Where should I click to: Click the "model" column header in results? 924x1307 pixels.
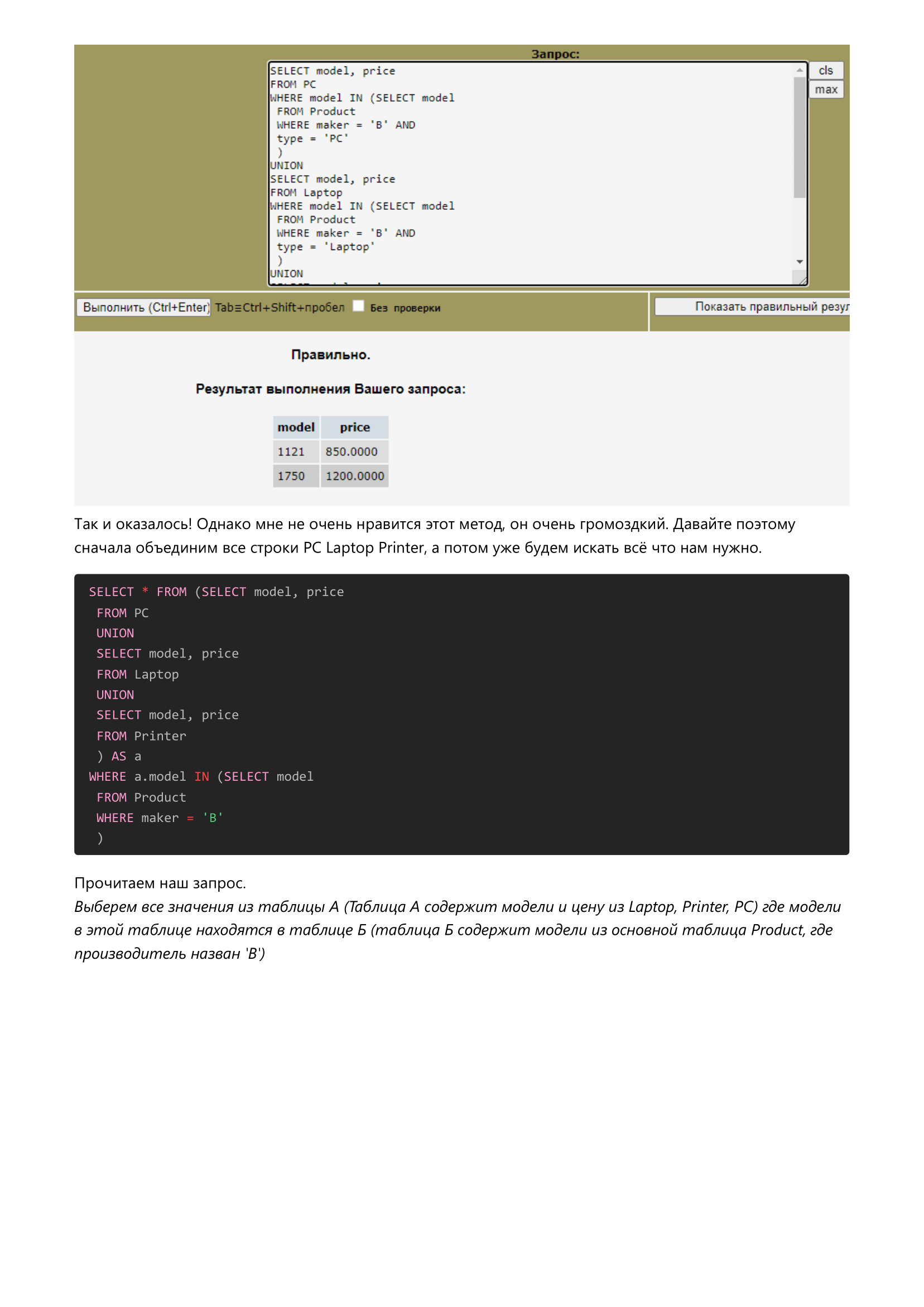(x=296, y=427)
